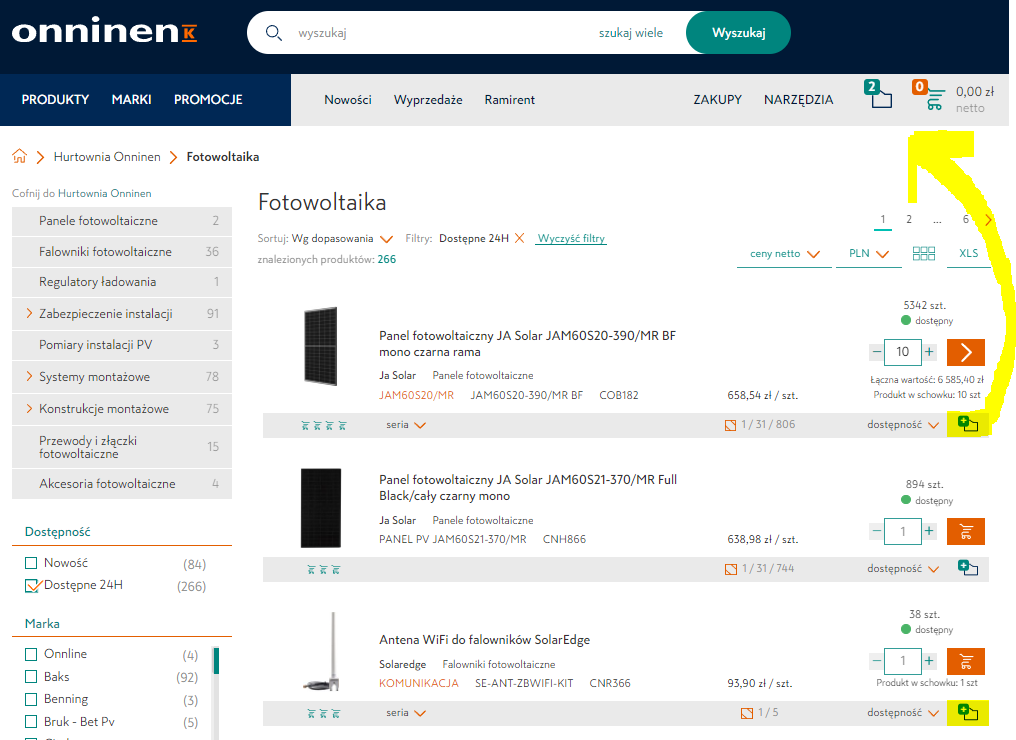Open the PLN currency dropdown
This screenshot has width=1016, height=740.
868,253
